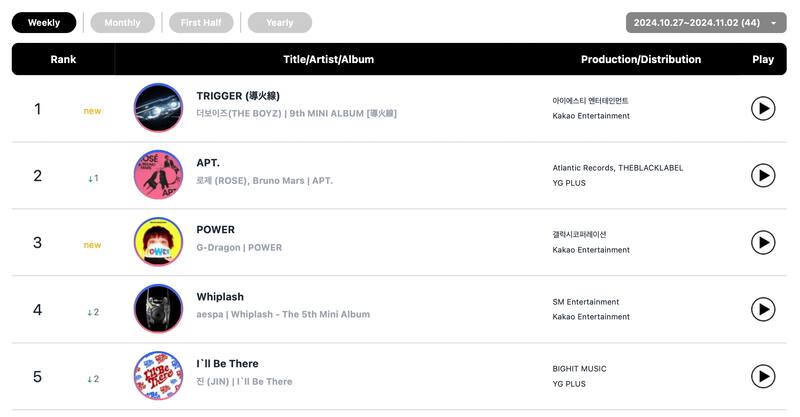This screenshot has height=417, width=800.
Task: Click the Production/Distribution column header
Action: pos(641,59)
